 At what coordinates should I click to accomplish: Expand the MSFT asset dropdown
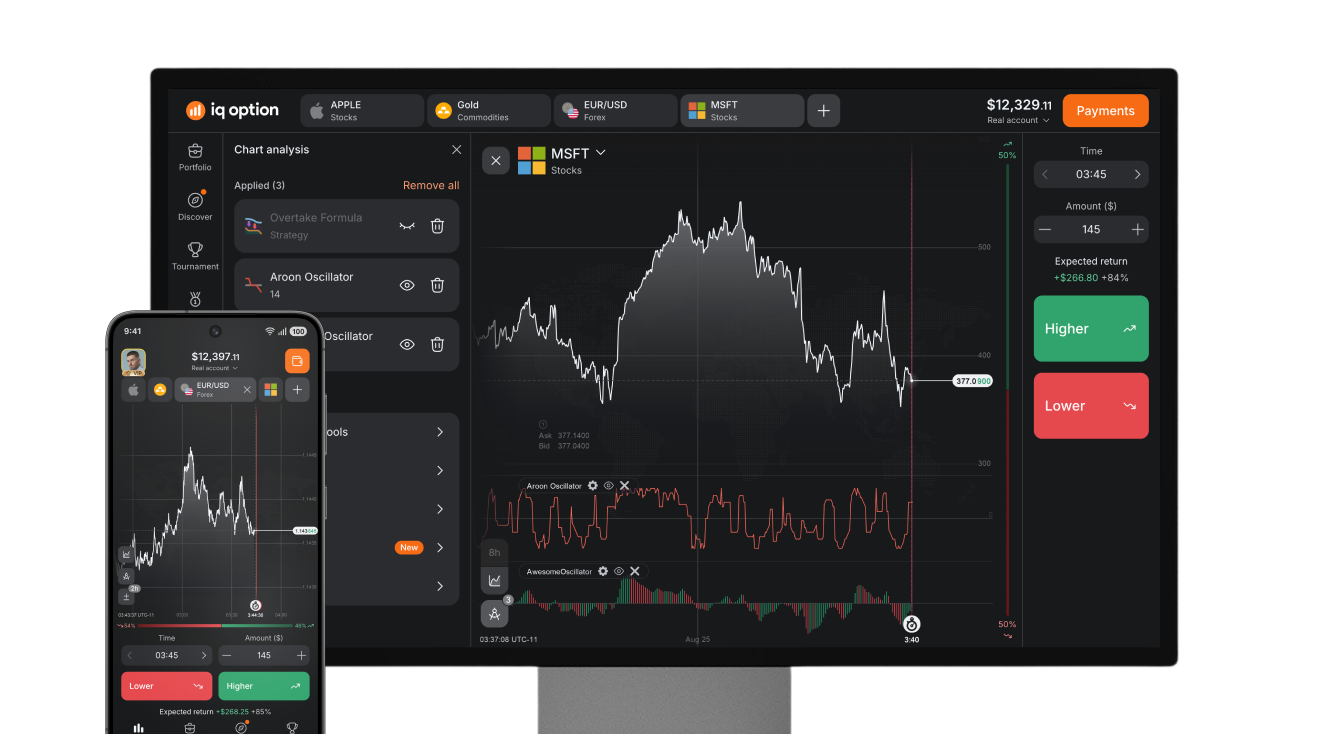pos(600,153)
